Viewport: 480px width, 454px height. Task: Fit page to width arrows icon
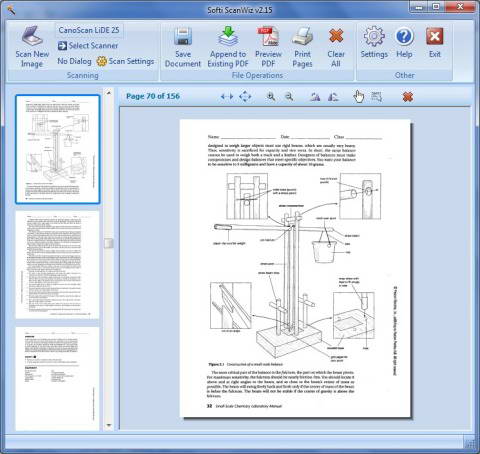coord(227,97)
